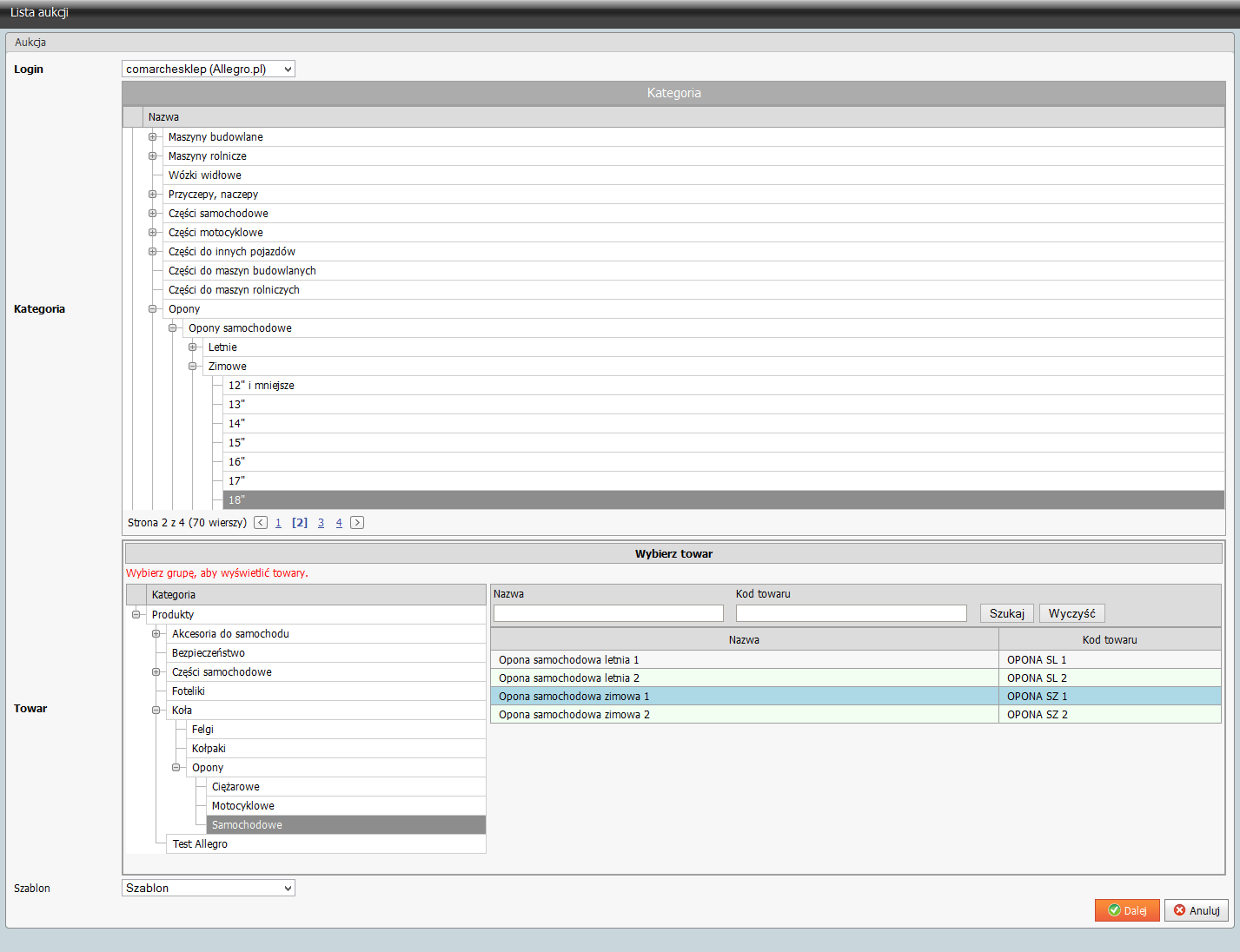Screen dimensions: 1240x952
Task: Select Test Allegro product group
Action: pos(326,843)
